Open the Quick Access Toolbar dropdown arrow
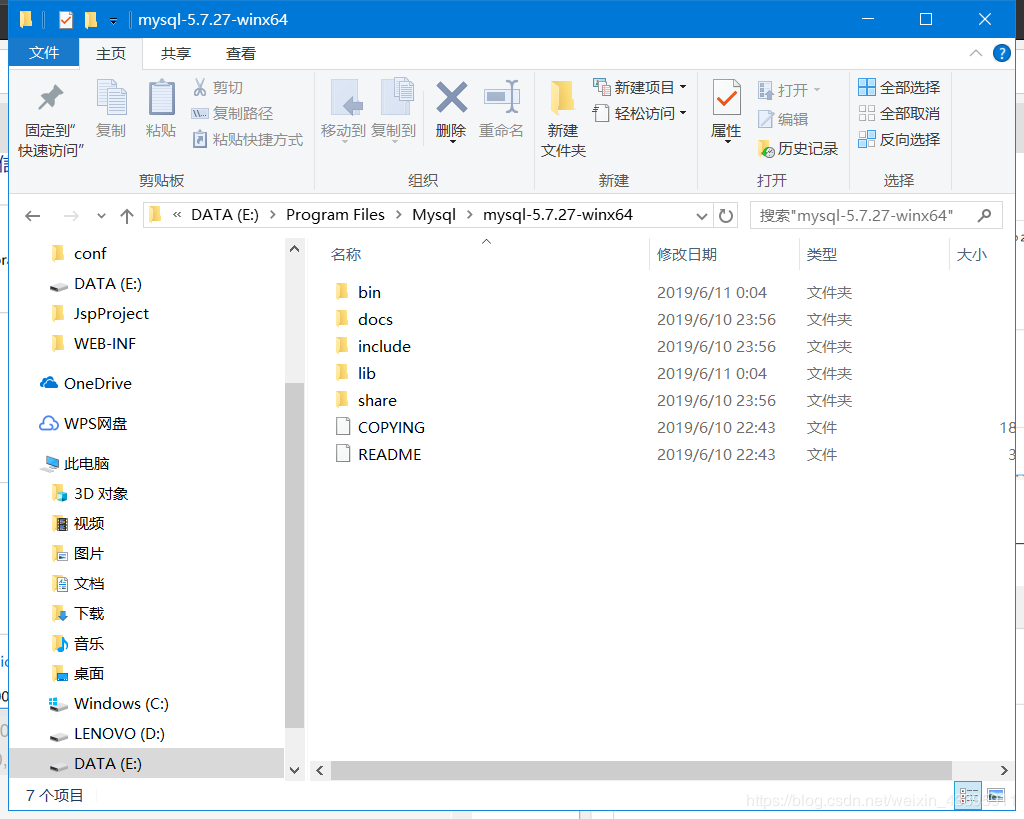 click(x=111, y=19)
